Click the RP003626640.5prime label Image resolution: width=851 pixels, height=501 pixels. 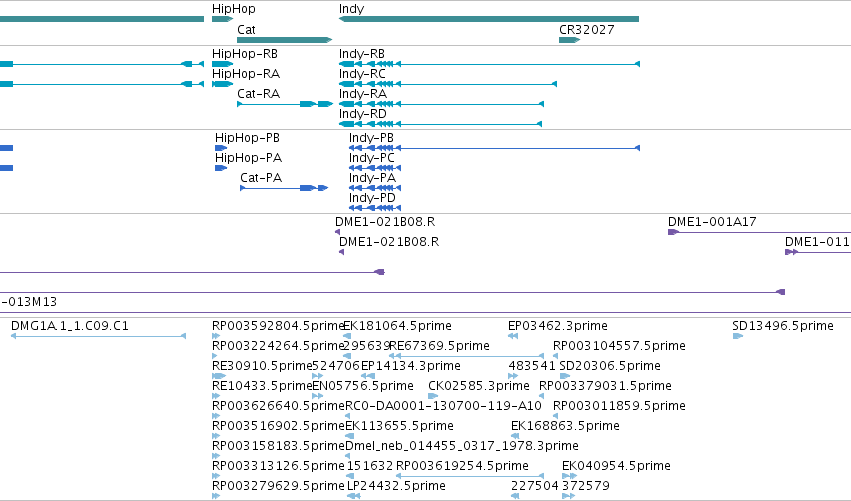point(279,407)
